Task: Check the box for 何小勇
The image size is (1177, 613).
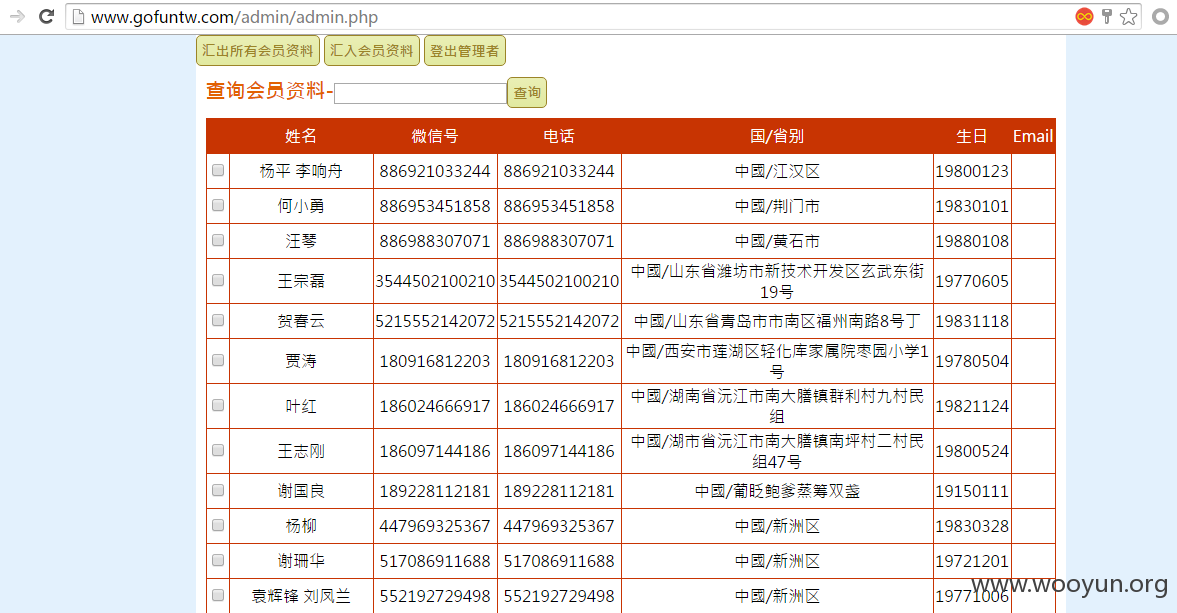Action: pyautogui.click(x=218, y=205)
